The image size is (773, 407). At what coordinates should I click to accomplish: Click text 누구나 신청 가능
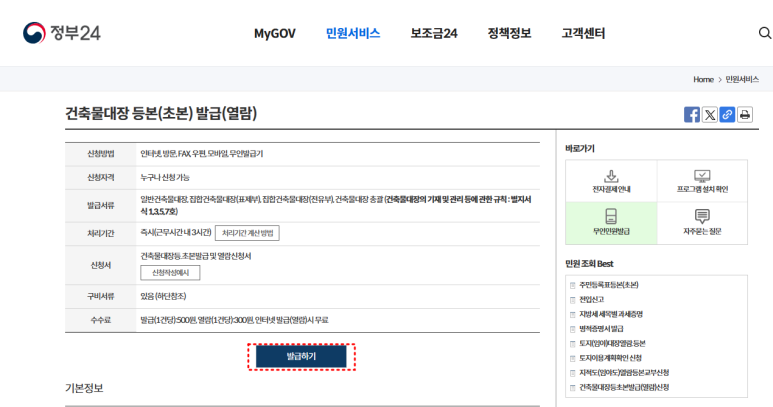(x=165, y=177)
